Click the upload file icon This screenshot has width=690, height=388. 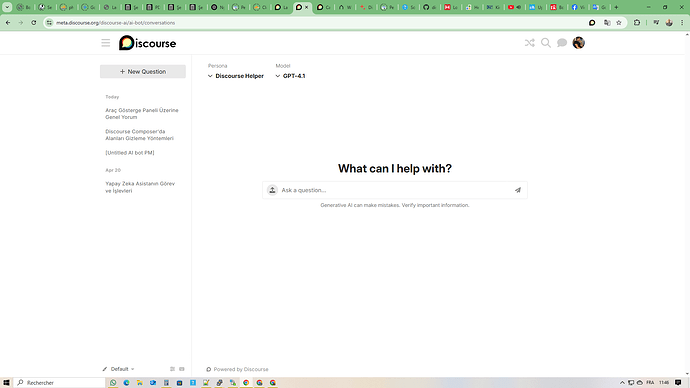[272, 190]
